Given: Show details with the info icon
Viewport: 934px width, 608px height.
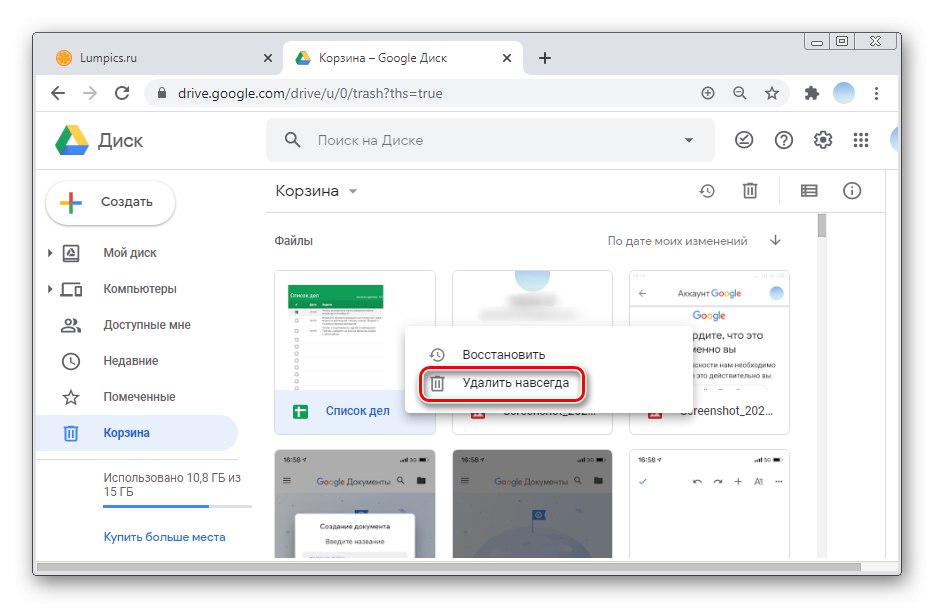Looking at the screenshot, I should pos(852,191).
